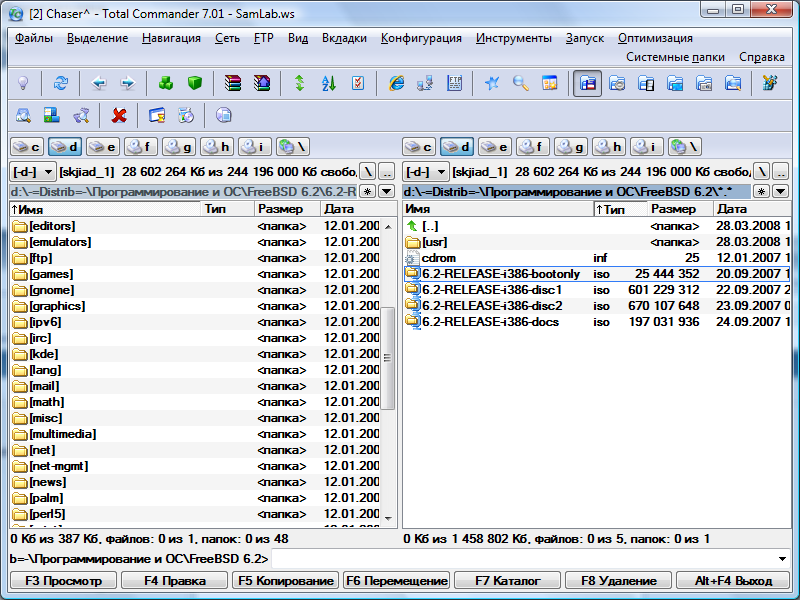This screenshot has width=800, height=600.
Task: Click left panel scrollbar up arrow
Action: click(x=388, y=226)
